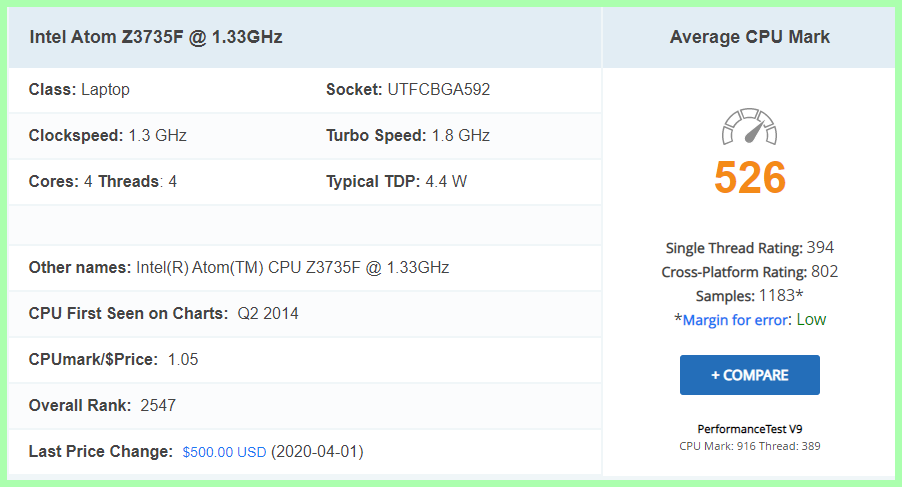
Task: Select the Cross-Platform Rating value 802
Action: click(x=825, y=272)
